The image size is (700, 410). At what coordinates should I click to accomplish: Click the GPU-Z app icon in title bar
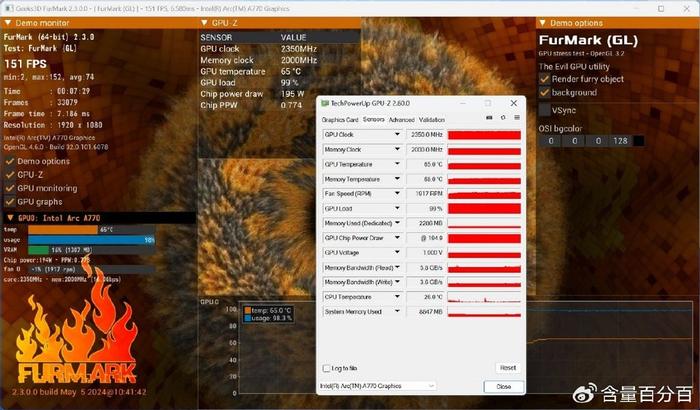[325, 103]
